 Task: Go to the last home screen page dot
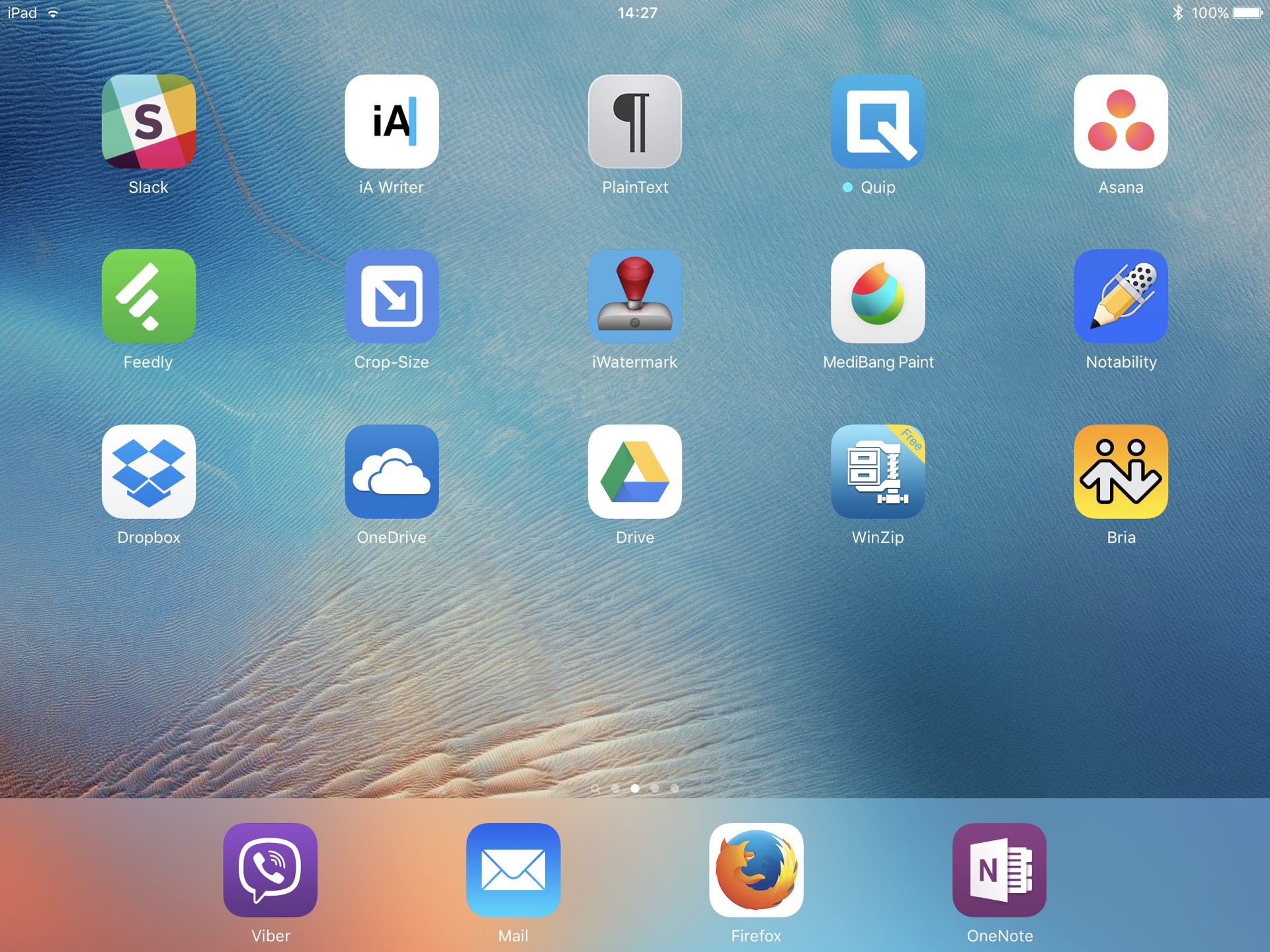coord(675,788)
